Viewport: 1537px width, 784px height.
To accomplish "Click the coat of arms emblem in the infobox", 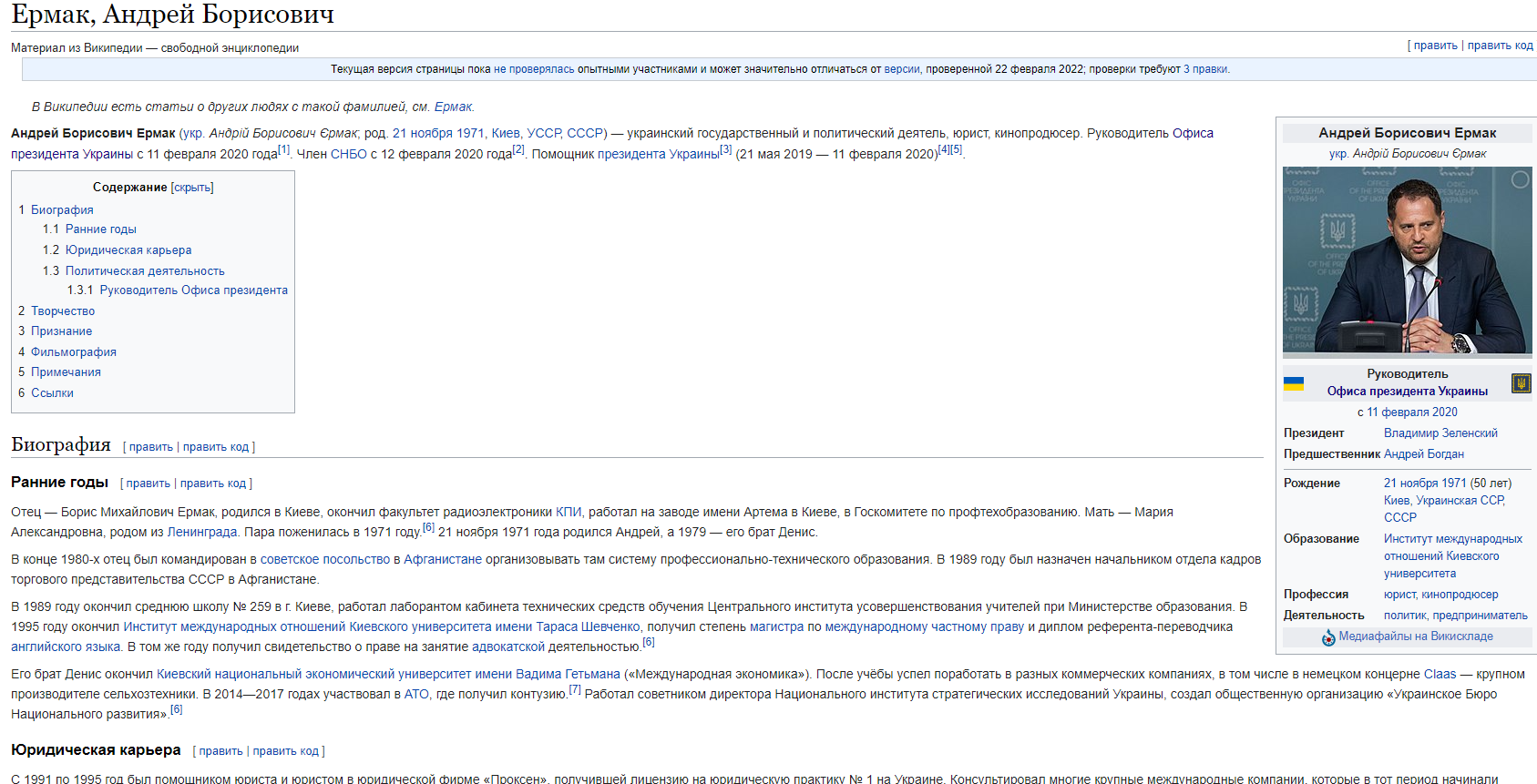I will tap(1522, 383).
